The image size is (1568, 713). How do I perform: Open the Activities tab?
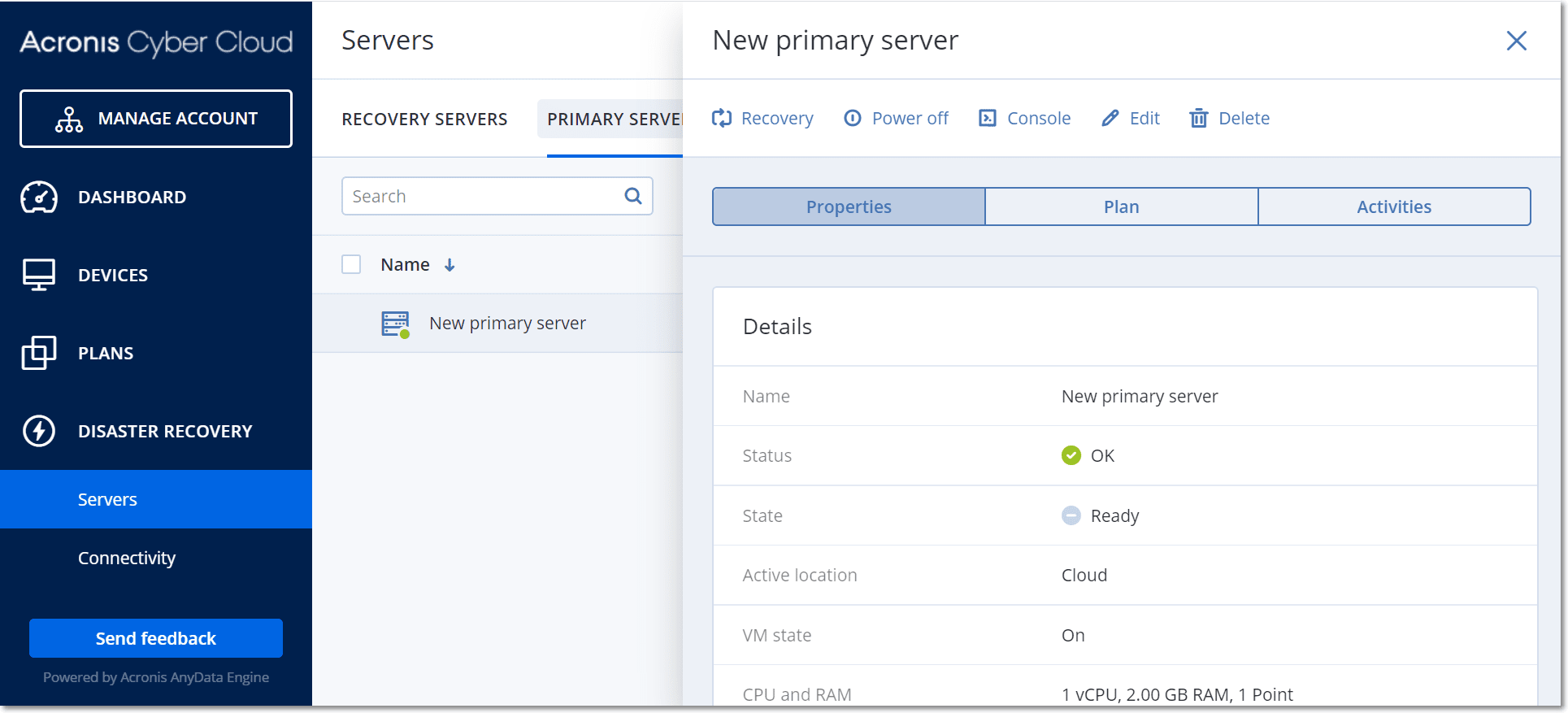[1394, 207]
